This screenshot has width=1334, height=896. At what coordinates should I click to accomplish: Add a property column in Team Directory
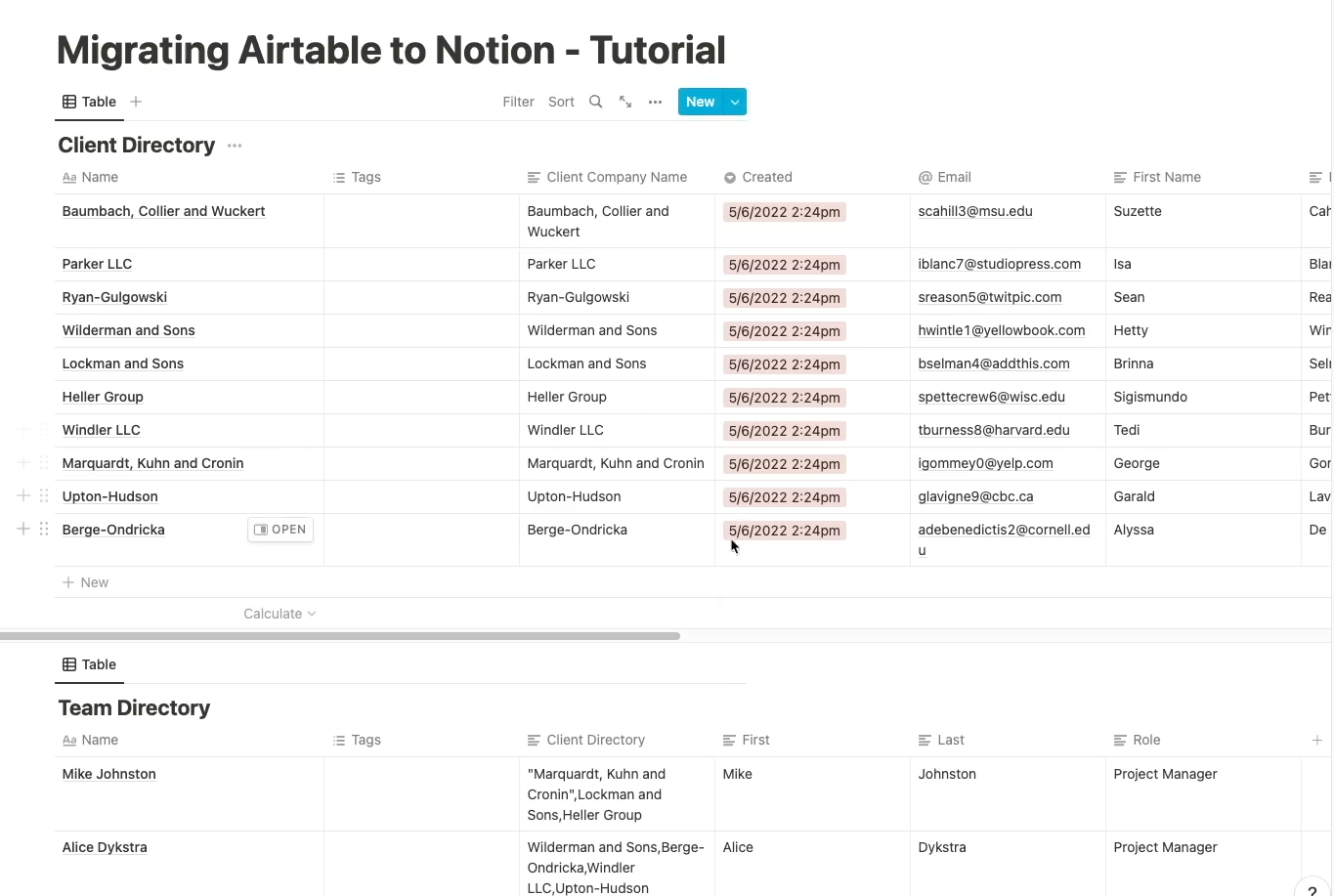[1316, 740]
